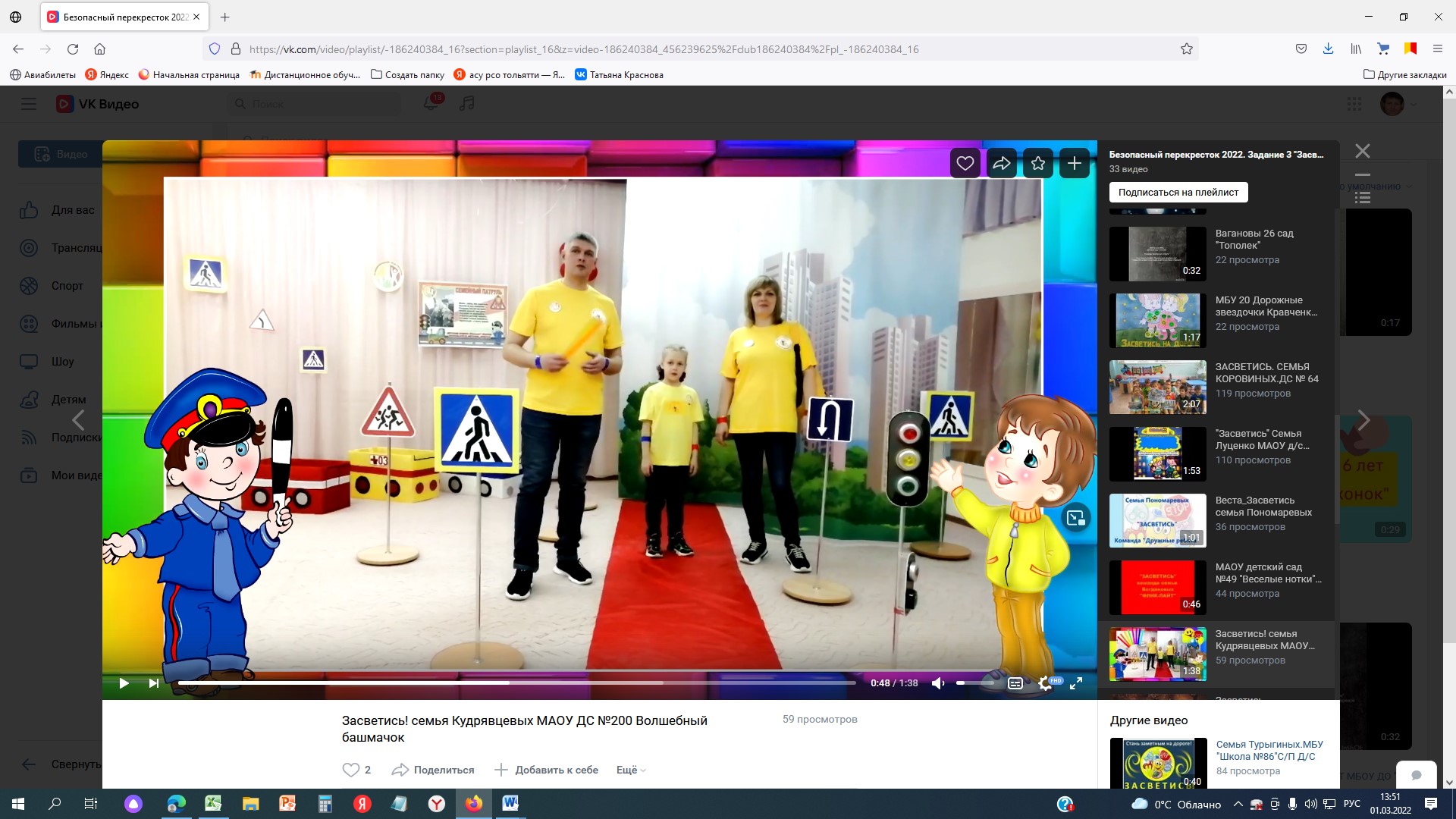This screenshot has height=819, width=1456.
Task: Open Другие закладки folder
Action: coord(1405,74)
